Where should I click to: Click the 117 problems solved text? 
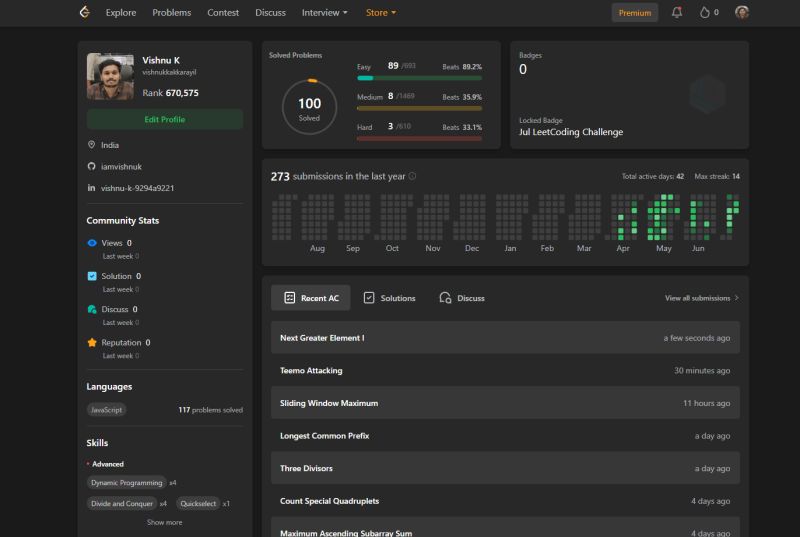[x=210, y=410]
